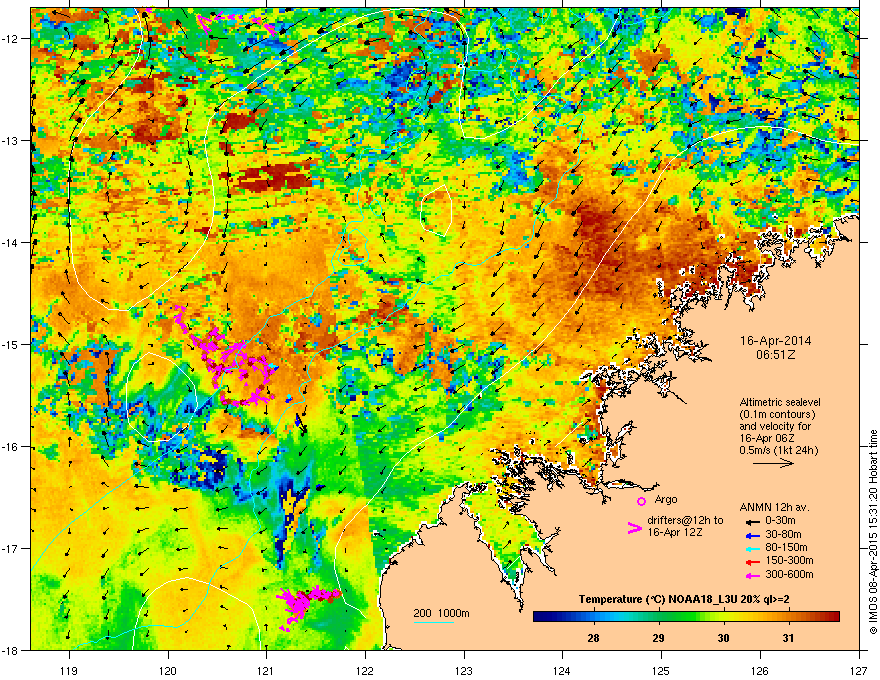Click the longitude axis label '123'
Screen dimensions: 880x680
(464, 670)
